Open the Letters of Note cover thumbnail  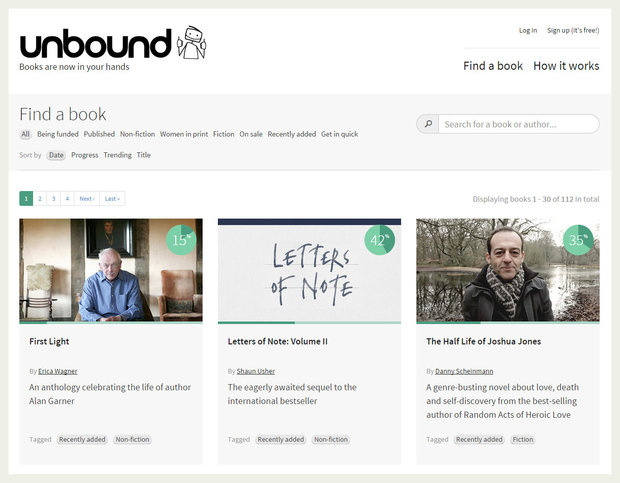coord(309,271)
